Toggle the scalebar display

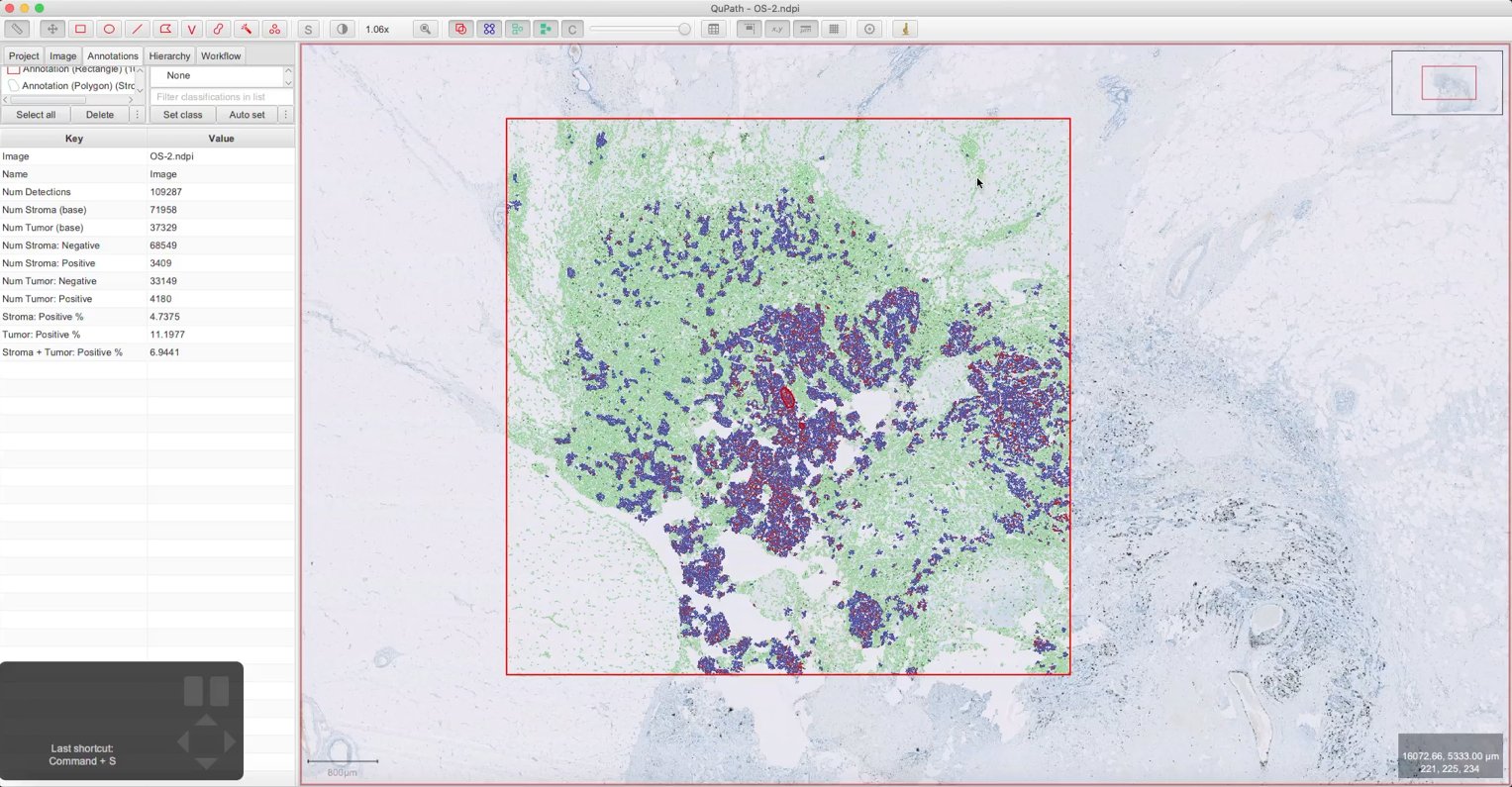806,29
